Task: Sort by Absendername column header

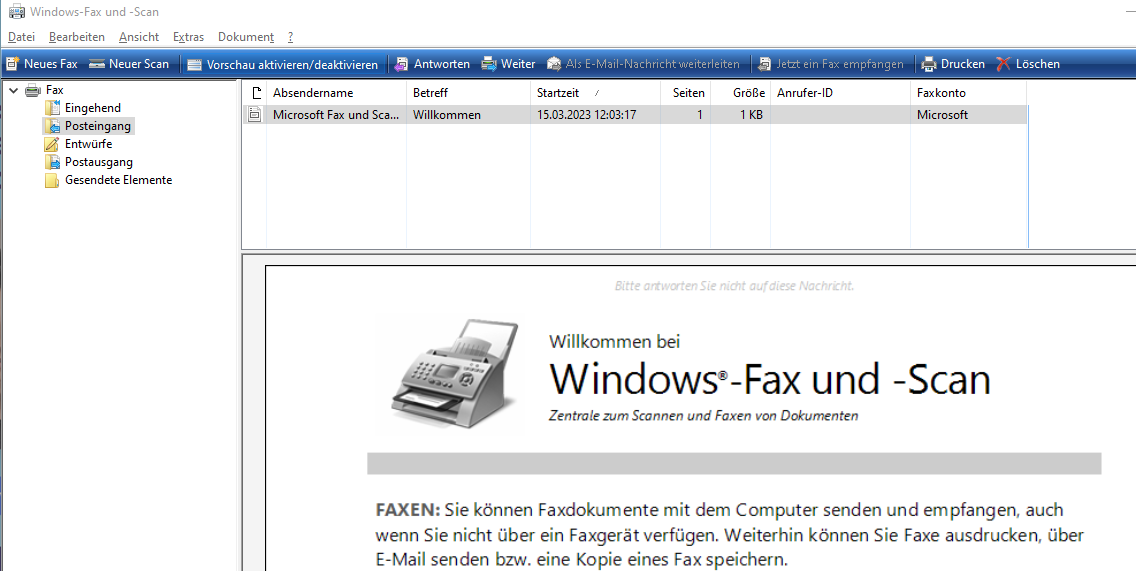Action: (336, 93)
